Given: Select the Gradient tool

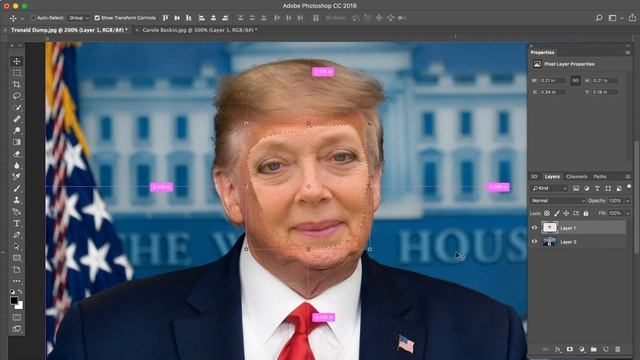Looking at the screenshot, I should [17, 142].
